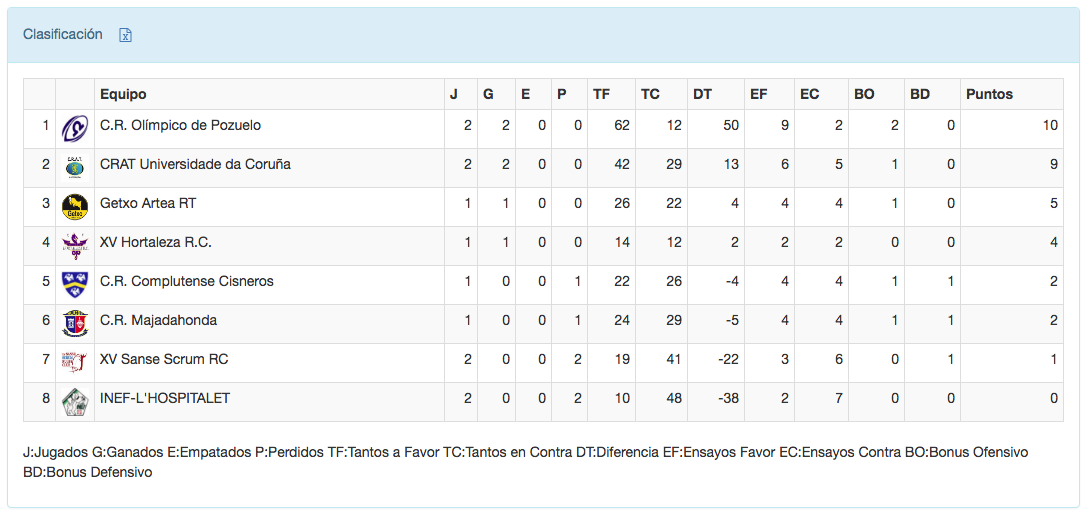Click CRAT Universidade da Coruña team logo
Image resolution: width=1087 pixels, height=516 pixels.
(x=75, y=167)
